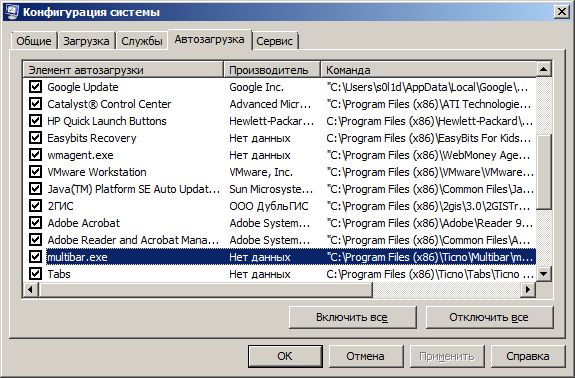This screenshot has height=378, width=575.
Task: Click the Применить button
Action: coord(447,356)
